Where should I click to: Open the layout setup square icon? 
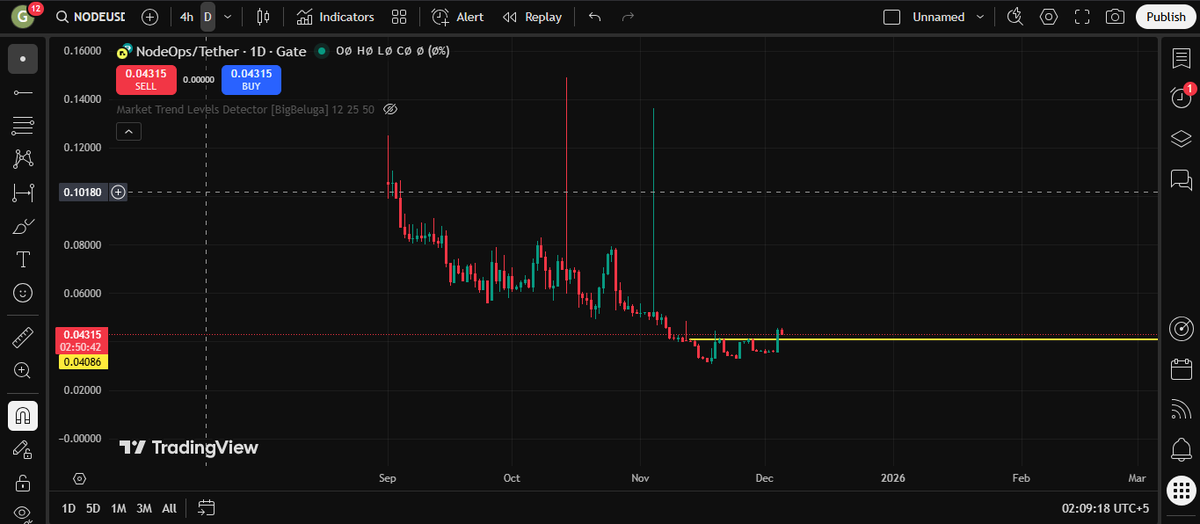(892, 17)
